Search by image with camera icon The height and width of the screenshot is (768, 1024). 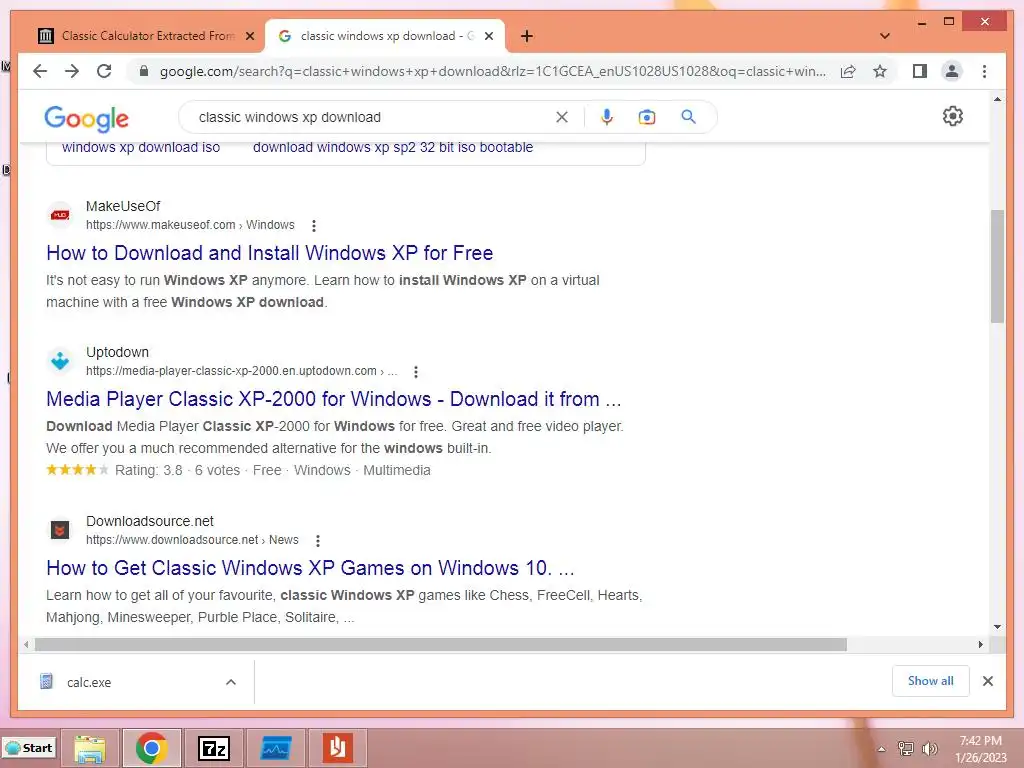pos(647,117)
